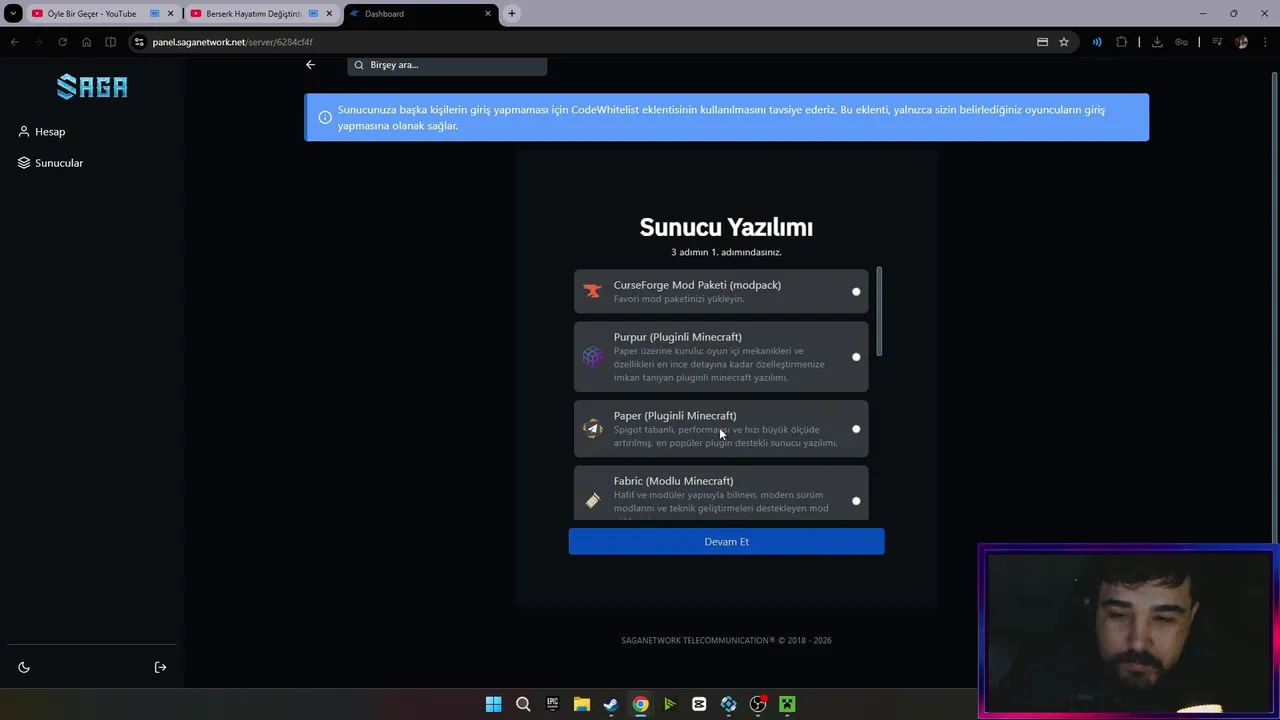Click the Devam Et button
1280x720 pixels.
coord(726,541)
